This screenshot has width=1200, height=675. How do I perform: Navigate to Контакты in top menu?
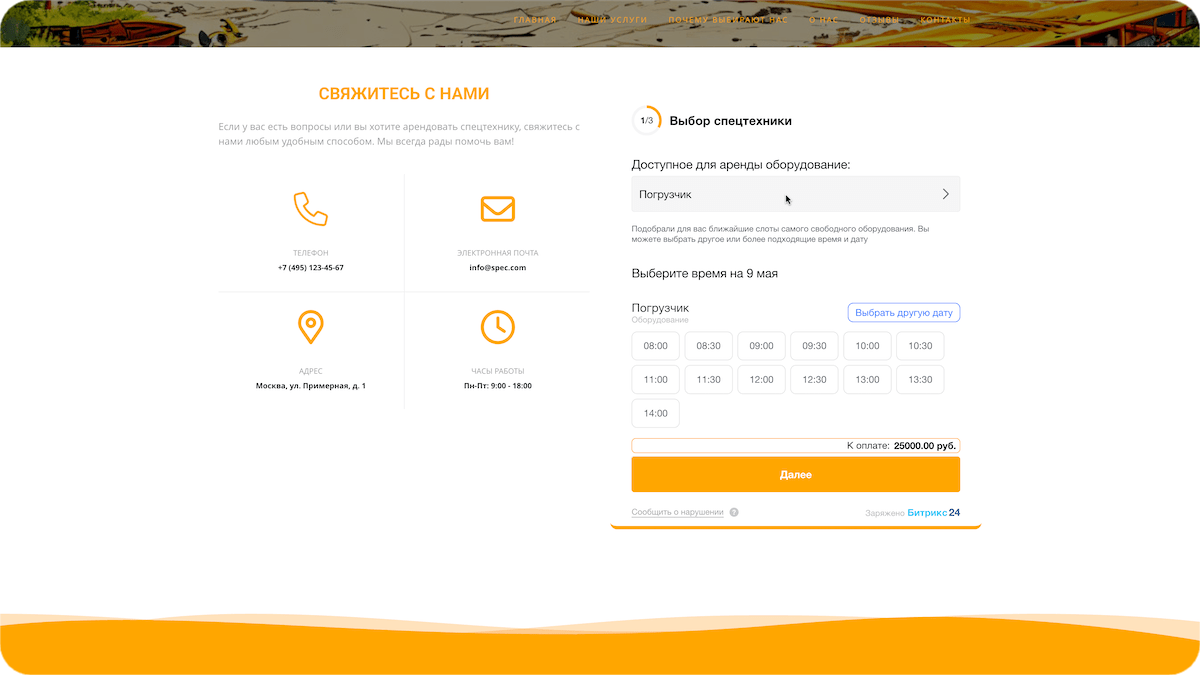[944, 20]
